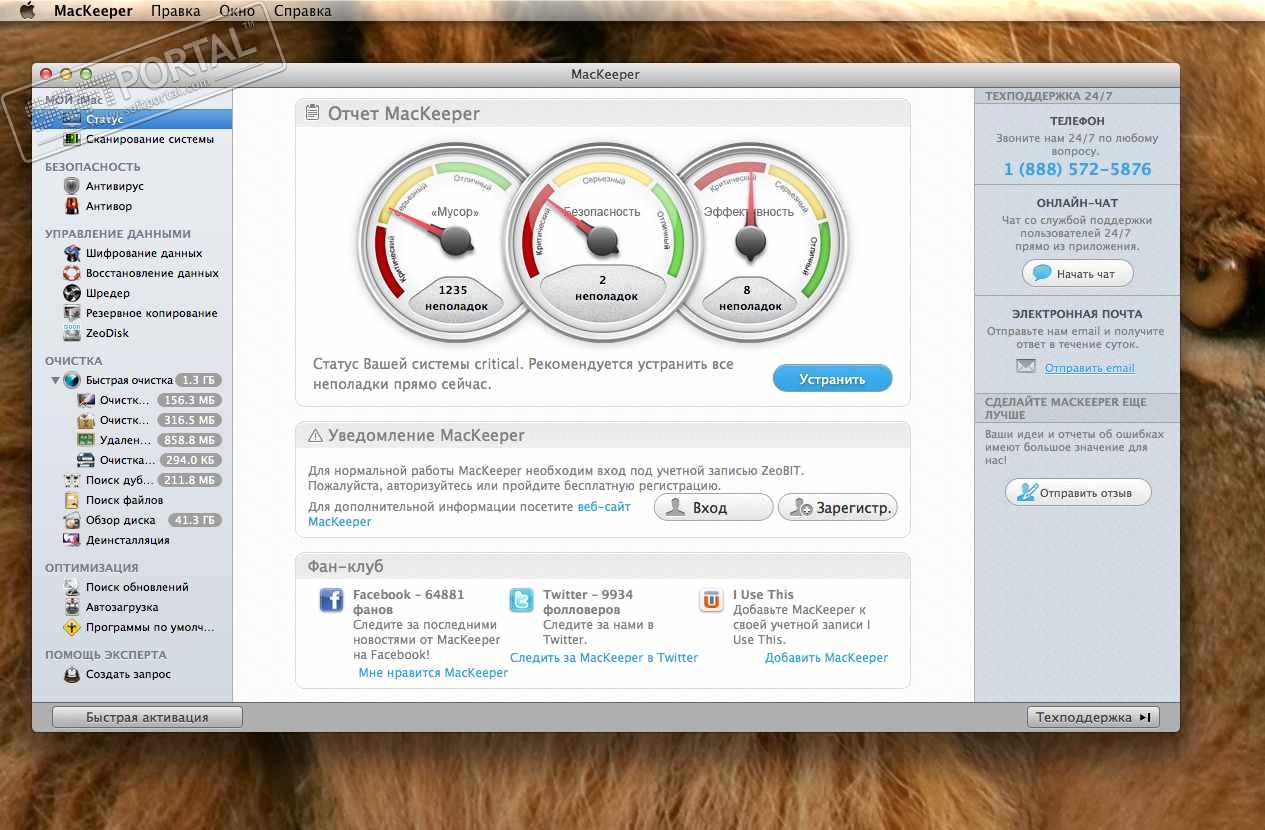The image size is (1265, 830).
Task: Click the 41.3 ГБ size badge
Action: (x=194, y=520)
